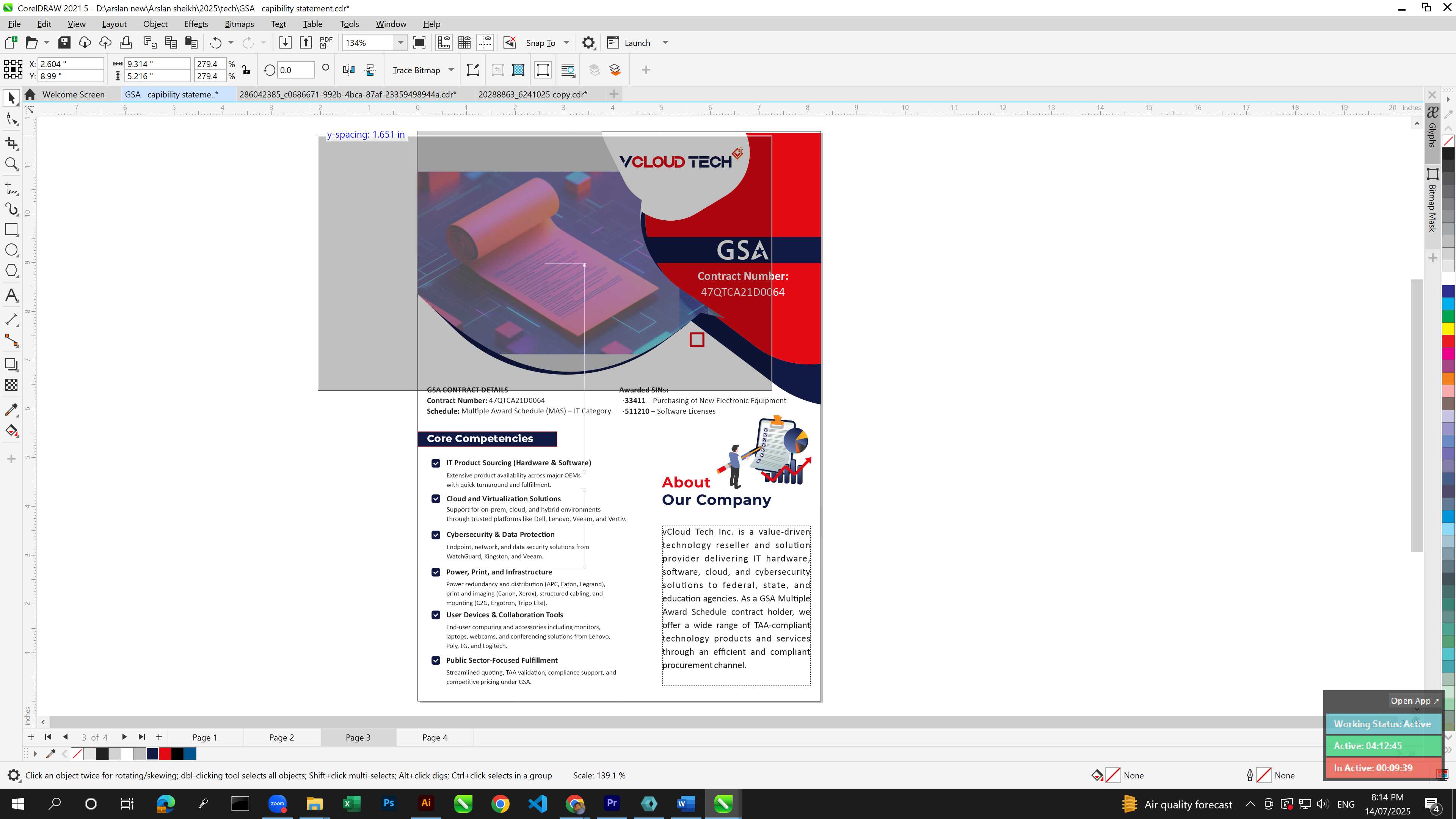The height and width of the screenshot is (819, 1456).
Task: Go to next page arrow
Action: (x=124, y=736)
